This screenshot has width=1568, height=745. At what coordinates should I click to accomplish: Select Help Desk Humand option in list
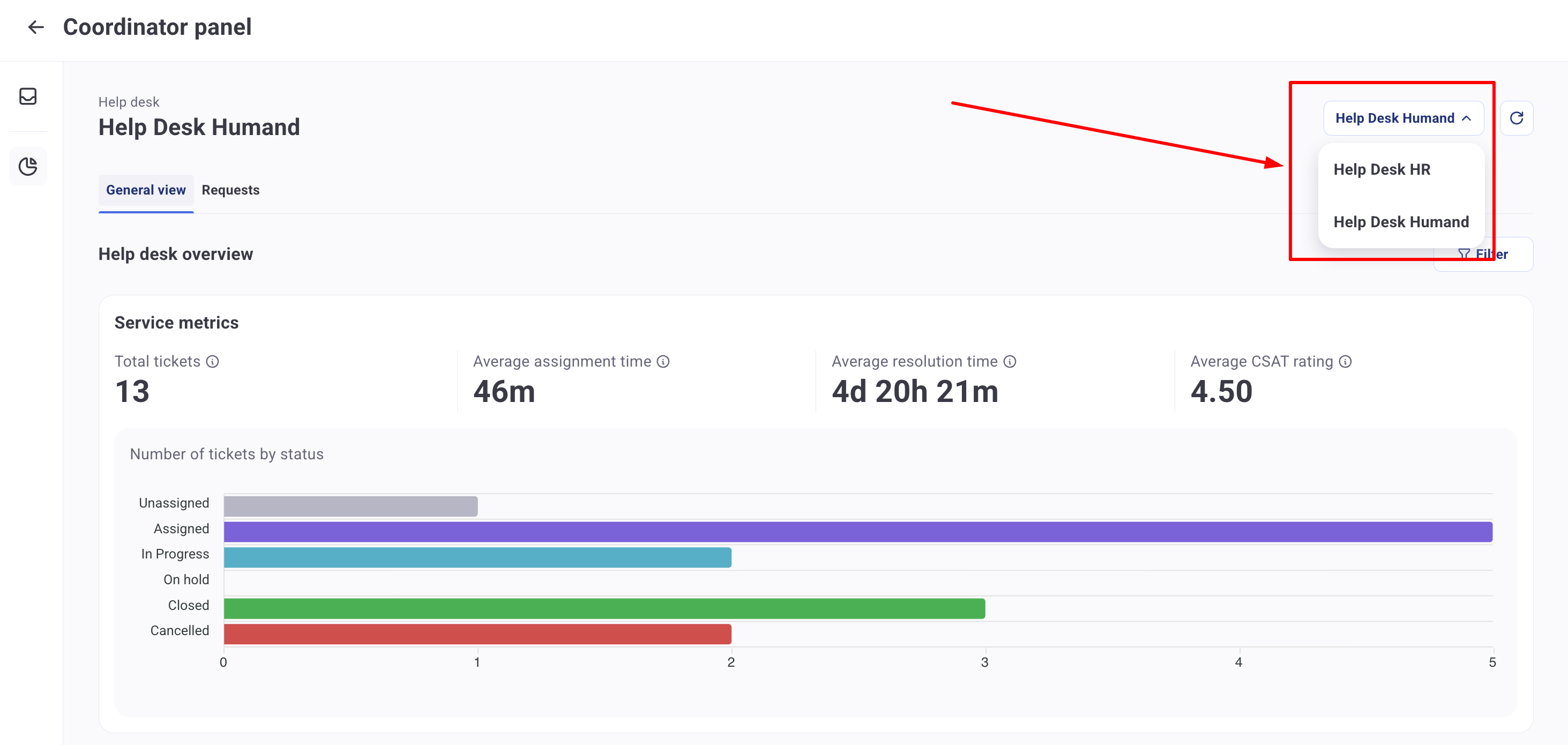[1401, 221]
